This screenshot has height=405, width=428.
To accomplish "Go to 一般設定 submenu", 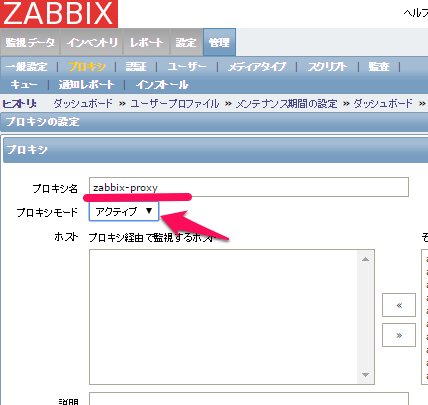I will click(27, 67).
